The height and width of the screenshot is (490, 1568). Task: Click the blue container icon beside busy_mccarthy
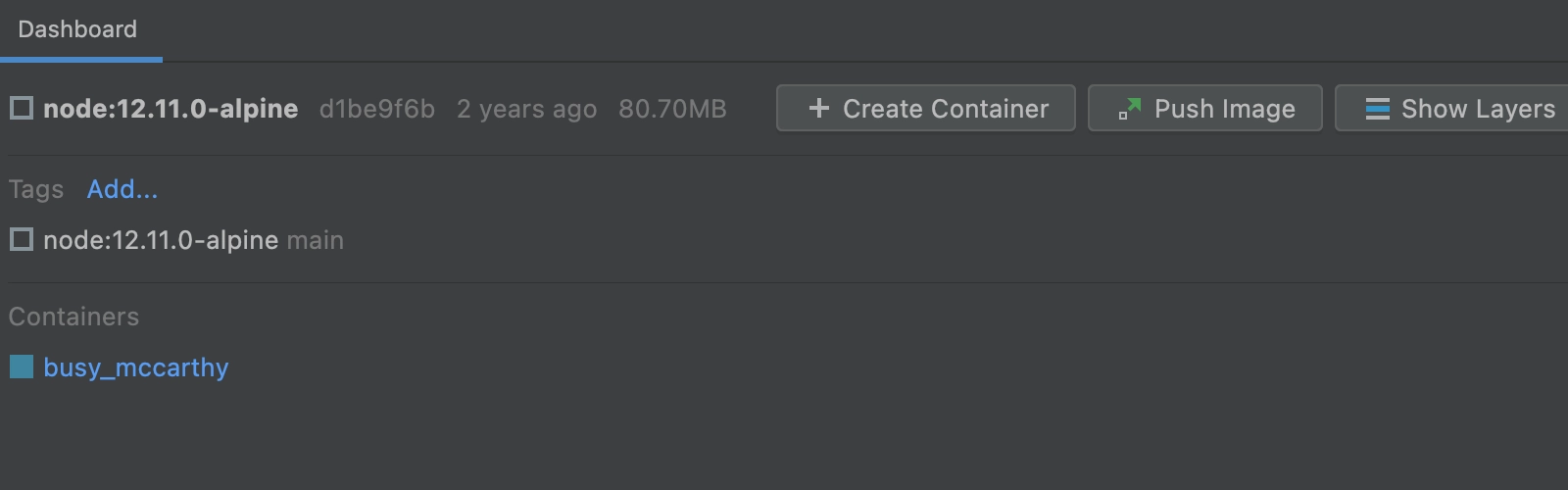pyautogui.click(x=22, y=367)
